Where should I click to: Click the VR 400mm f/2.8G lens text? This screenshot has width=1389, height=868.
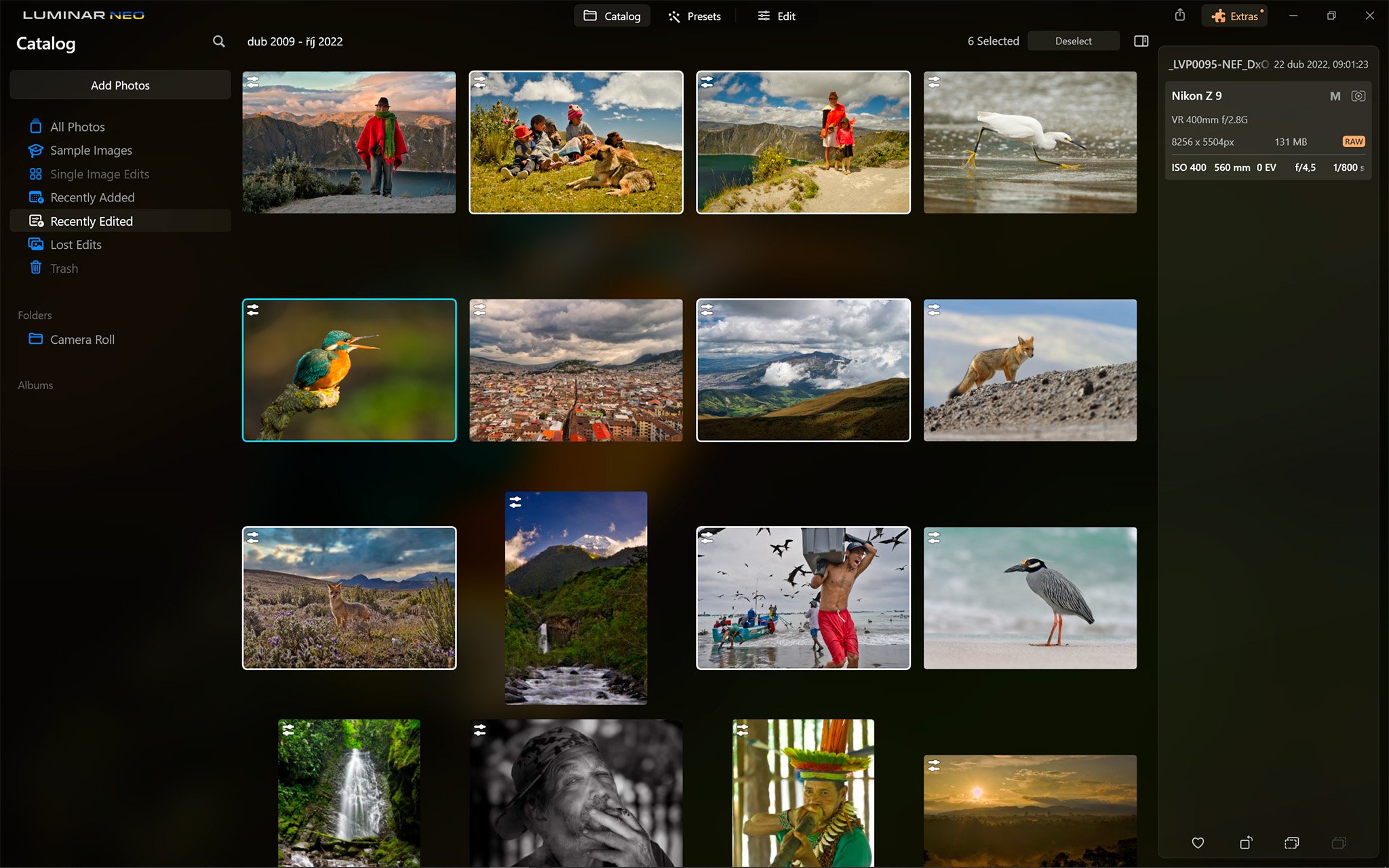tap(1209, 119)
